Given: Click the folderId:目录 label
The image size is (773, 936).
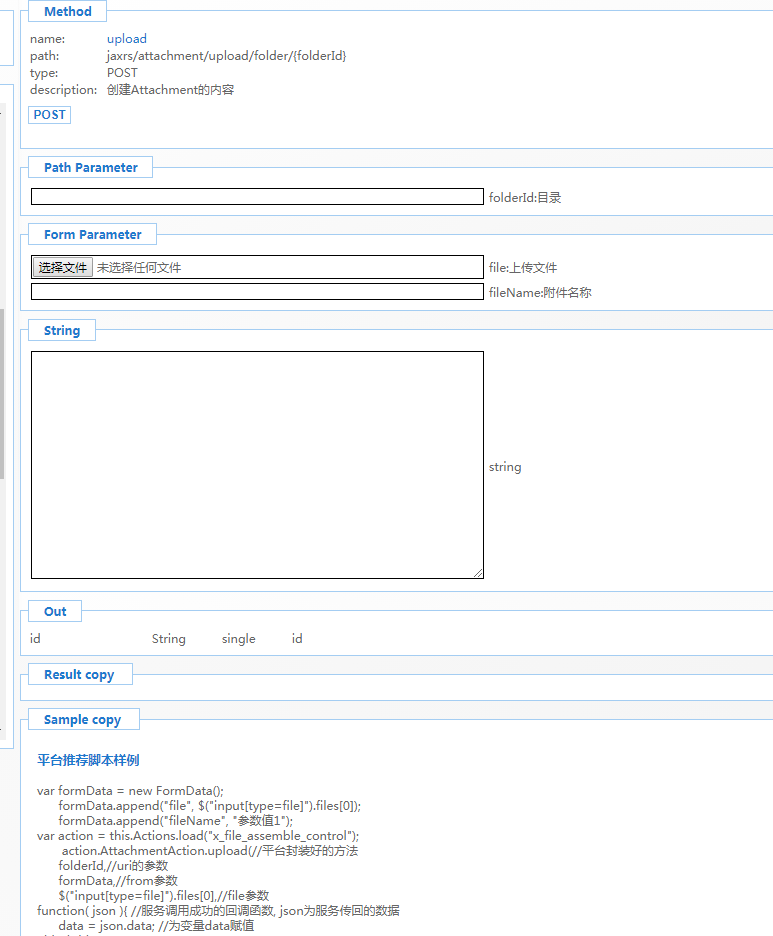Looking at the screenshot, I should tap(525, 198).
